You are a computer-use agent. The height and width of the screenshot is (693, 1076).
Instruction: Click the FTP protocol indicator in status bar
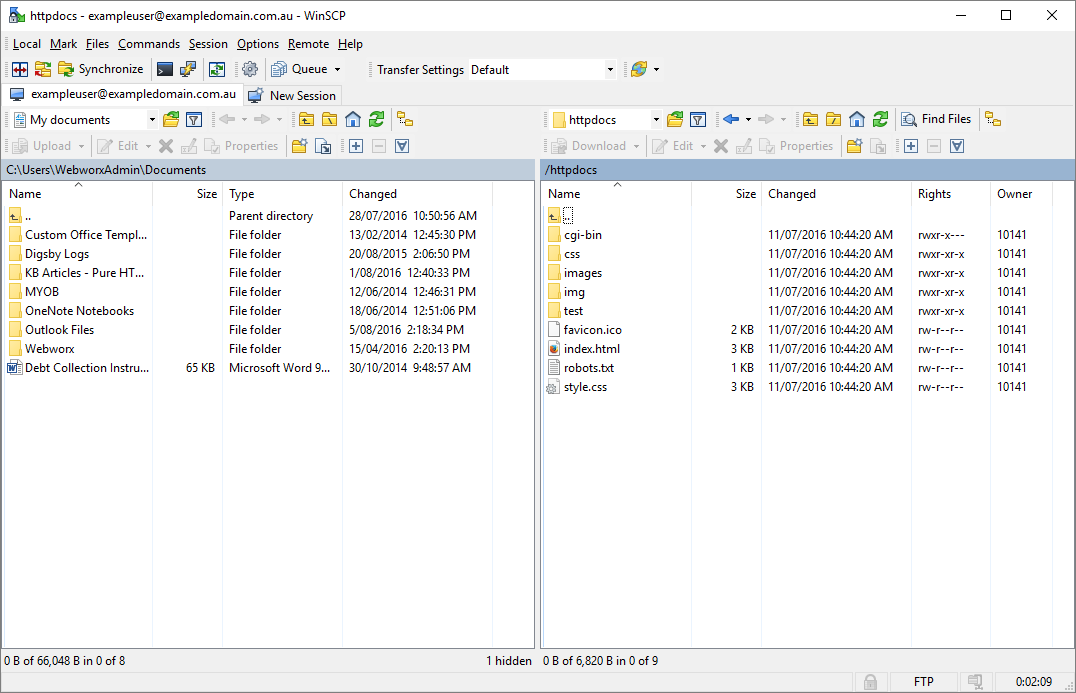[922, 681]
